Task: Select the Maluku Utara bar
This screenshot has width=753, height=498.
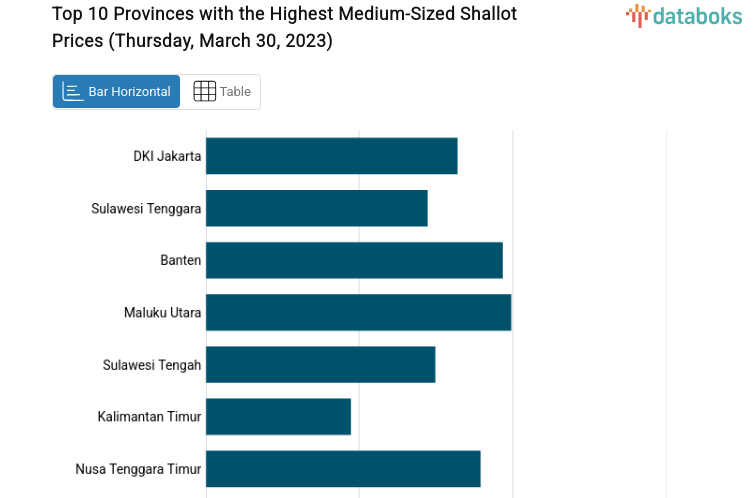Action: (x=358, y=312)
